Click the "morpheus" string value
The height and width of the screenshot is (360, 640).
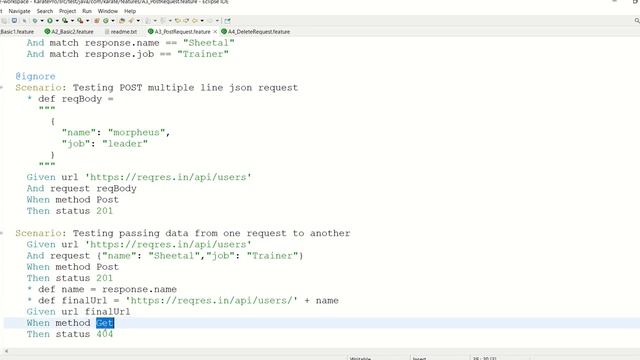pos(136,132)
